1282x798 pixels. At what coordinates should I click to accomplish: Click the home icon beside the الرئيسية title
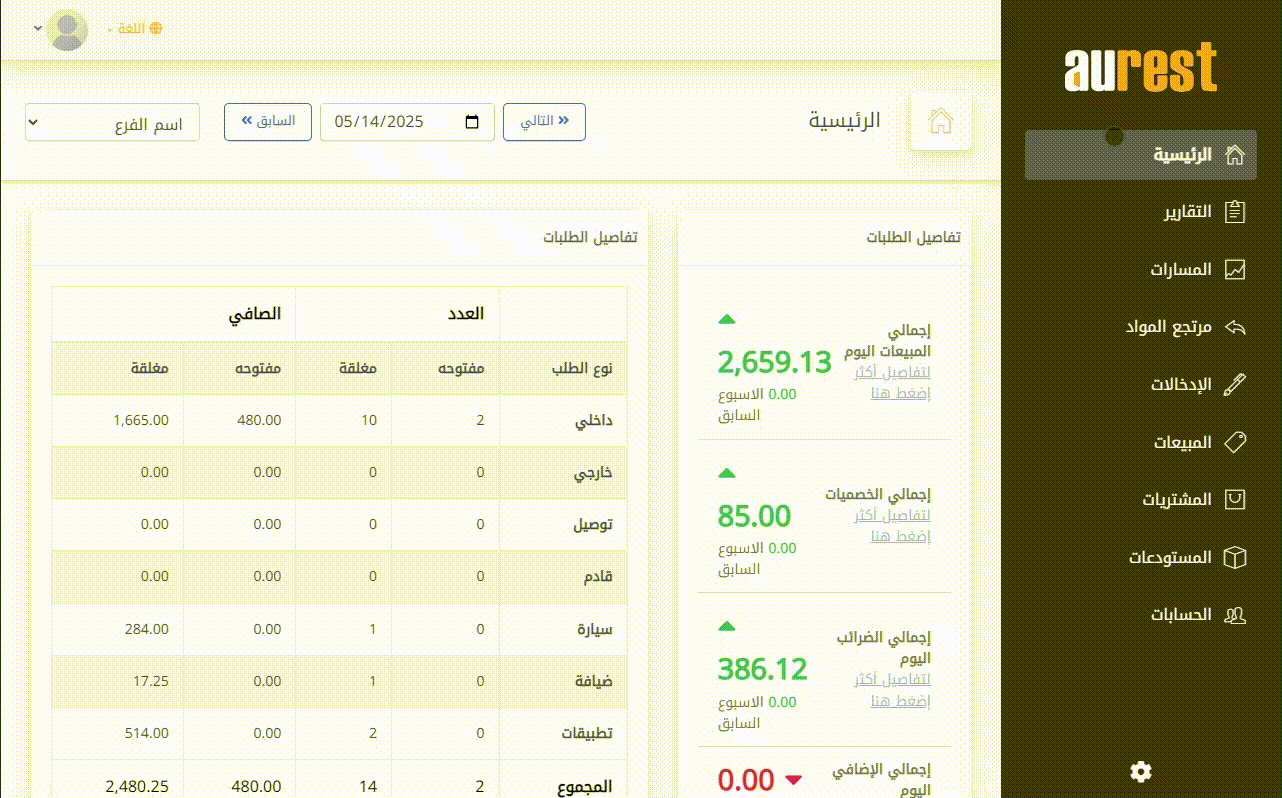click(940, 121)
